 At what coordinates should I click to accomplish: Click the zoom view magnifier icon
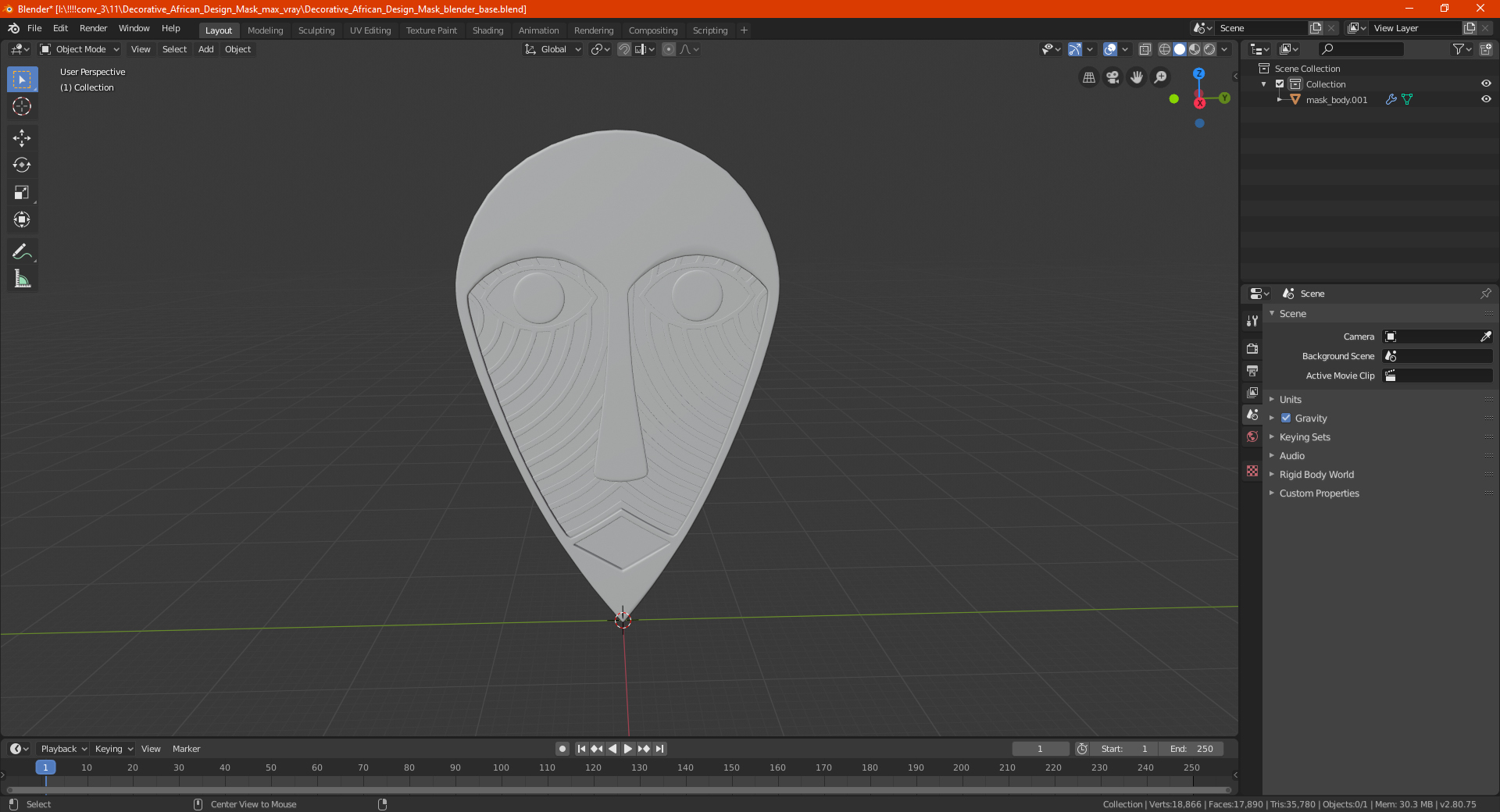click(1161, 77)
